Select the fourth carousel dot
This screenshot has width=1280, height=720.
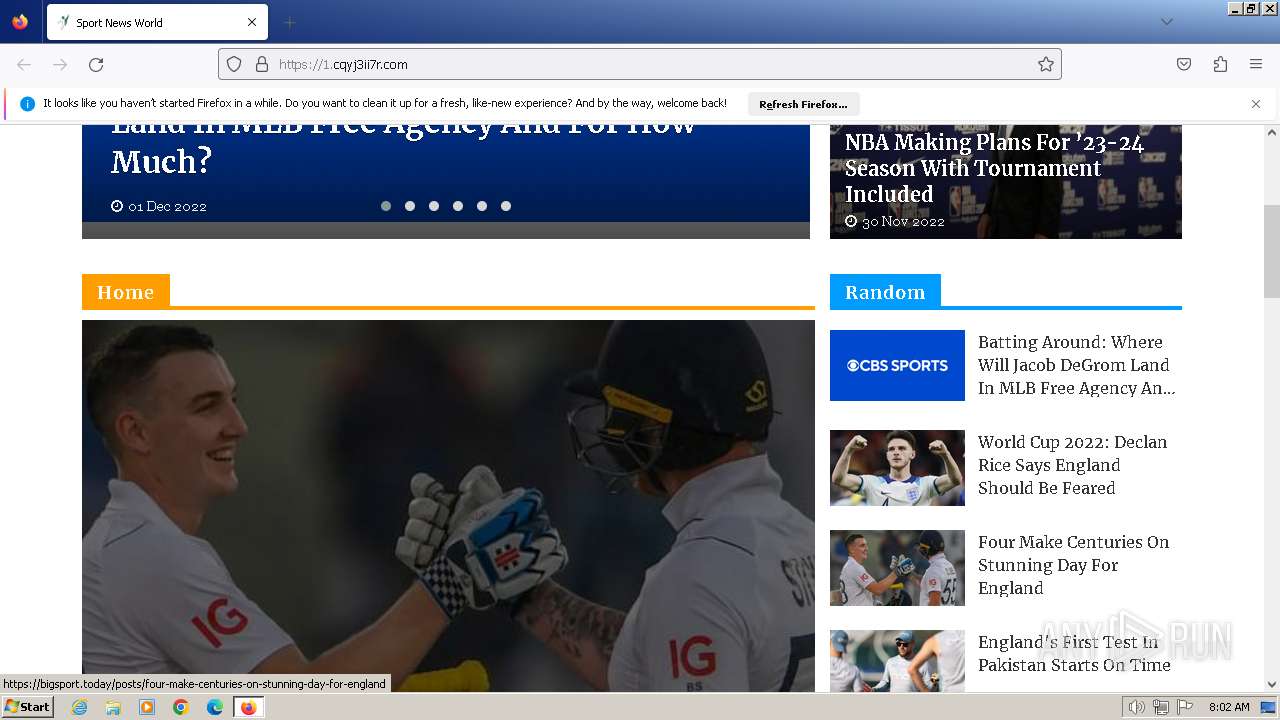click(x=458, y=206)
